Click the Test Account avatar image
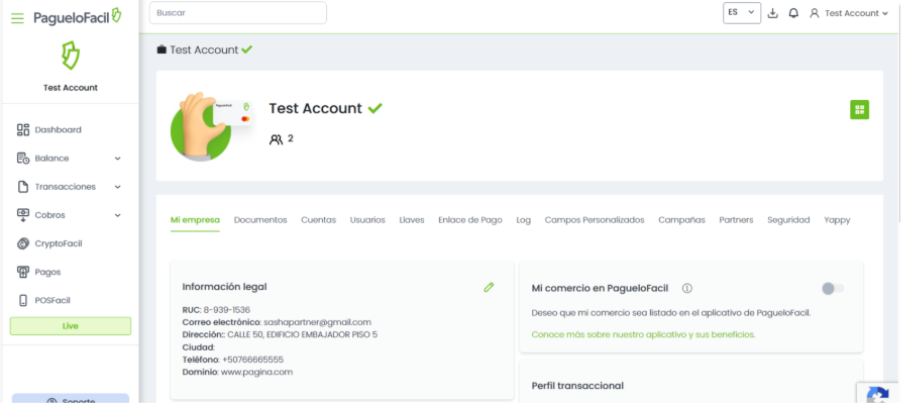The height and width of the screenshot is (403, 901). tap(208, 125)
